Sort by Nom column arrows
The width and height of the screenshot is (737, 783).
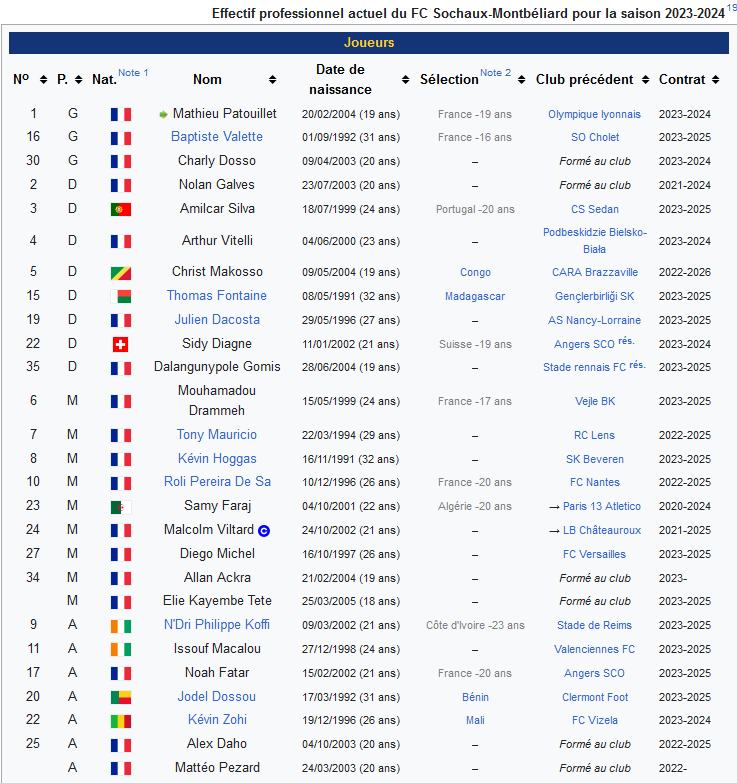click(272, 80)
